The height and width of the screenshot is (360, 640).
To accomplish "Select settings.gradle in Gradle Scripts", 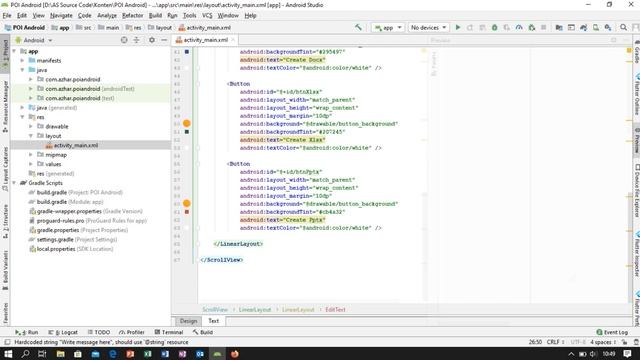I will 73,240.
